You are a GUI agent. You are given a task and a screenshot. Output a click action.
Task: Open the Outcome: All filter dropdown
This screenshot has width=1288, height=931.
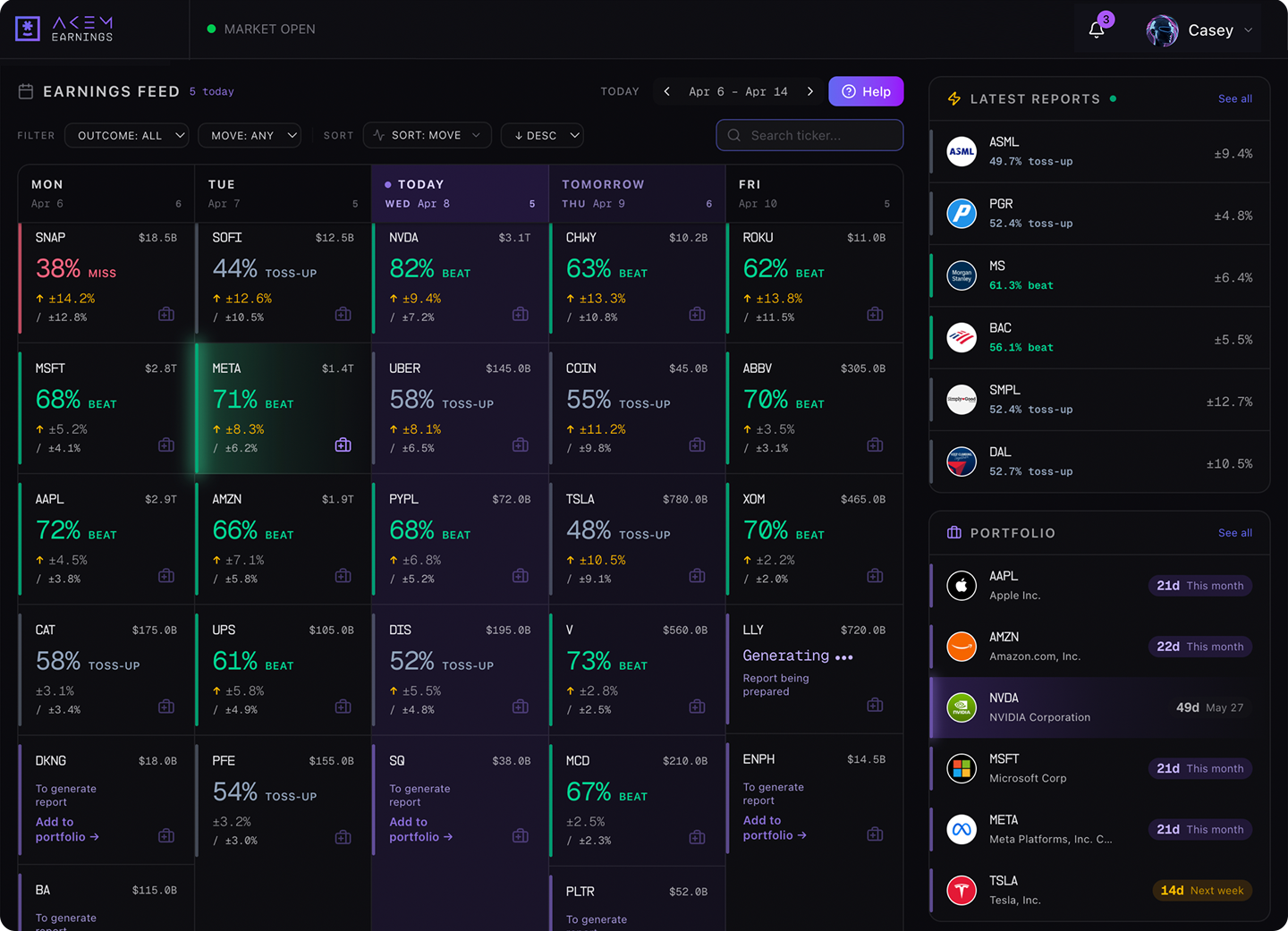tap(126, 135)
